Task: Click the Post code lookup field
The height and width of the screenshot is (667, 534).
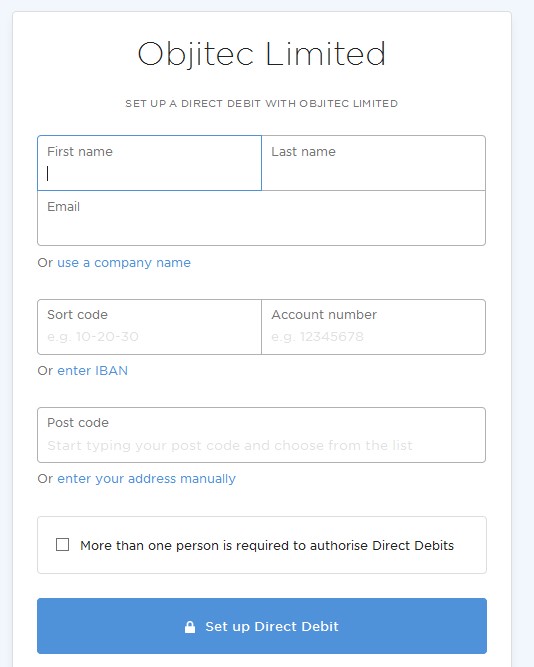Action: click(261, 435)
